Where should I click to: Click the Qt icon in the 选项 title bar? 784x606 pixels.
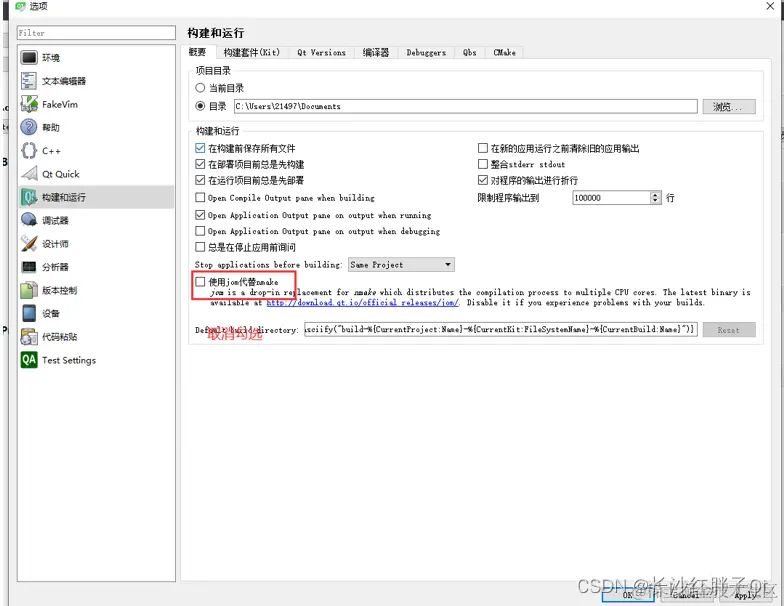tap(20, 6)
